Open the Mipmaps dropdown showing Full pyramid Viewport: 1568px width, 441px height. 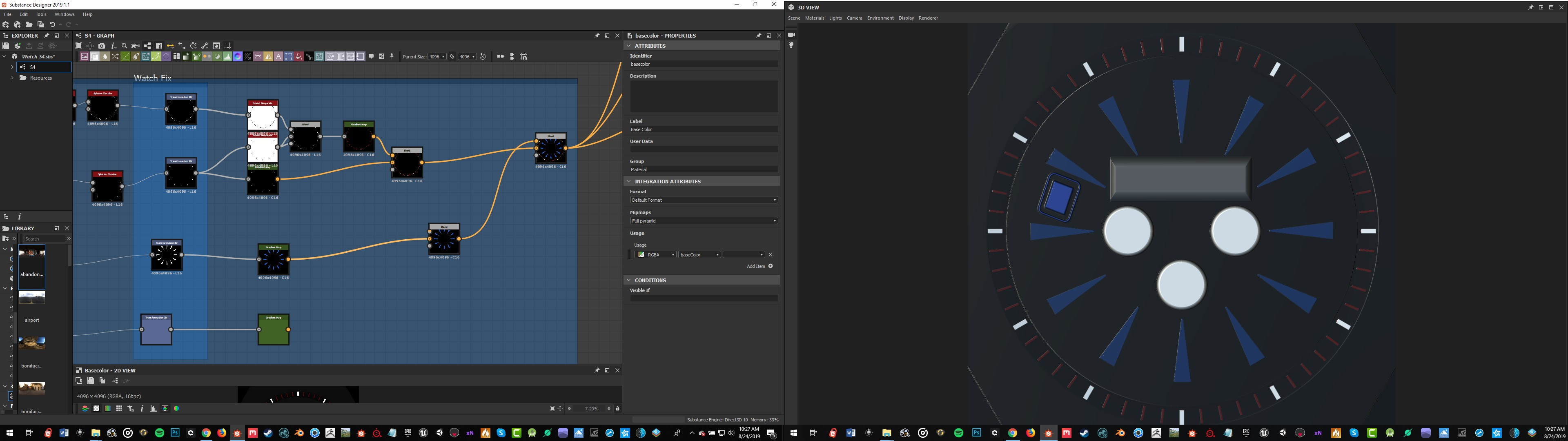pos(704,220)
